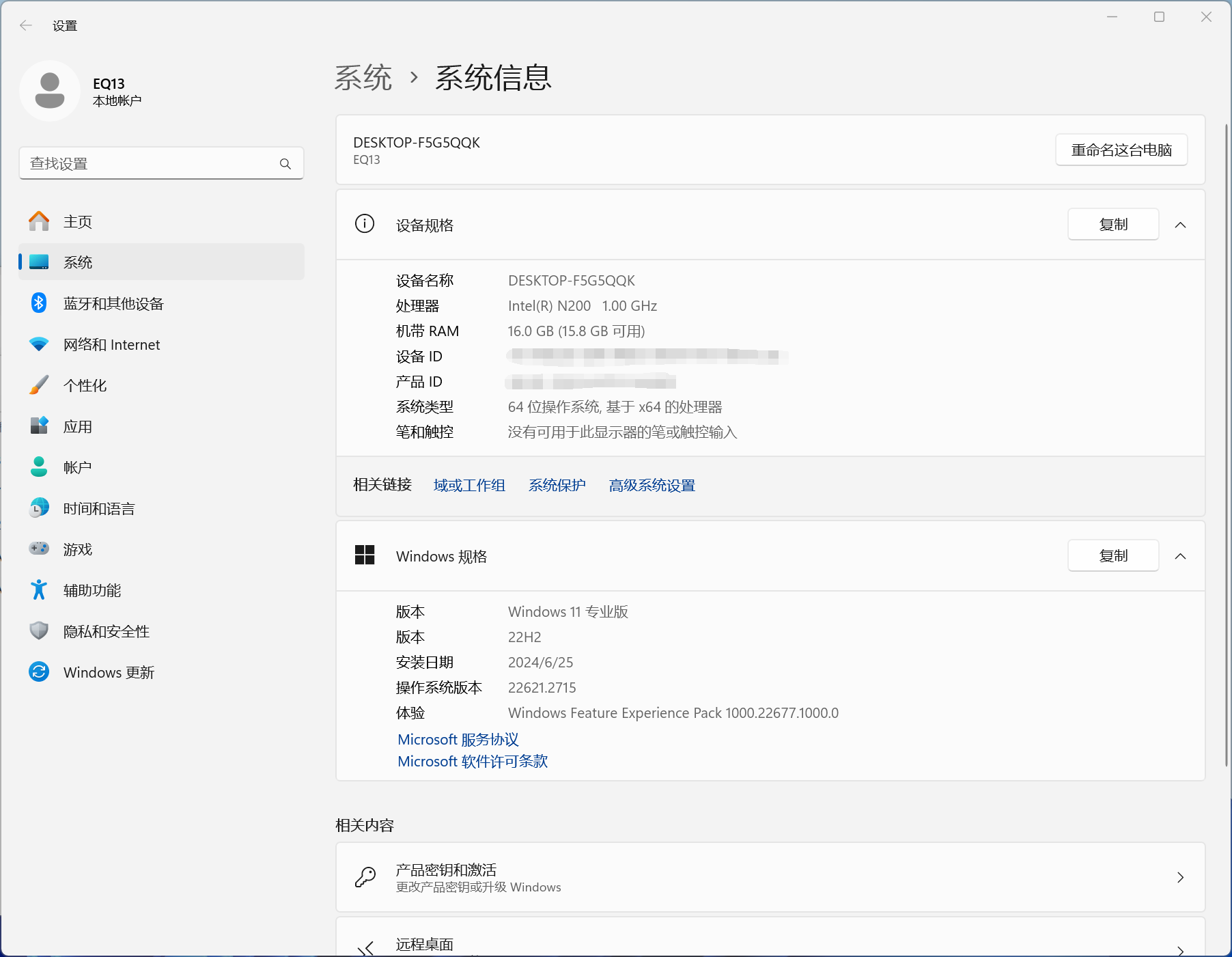Open the 高级系统设置 link
1232x957 pixels.
(x=652, y=486)
